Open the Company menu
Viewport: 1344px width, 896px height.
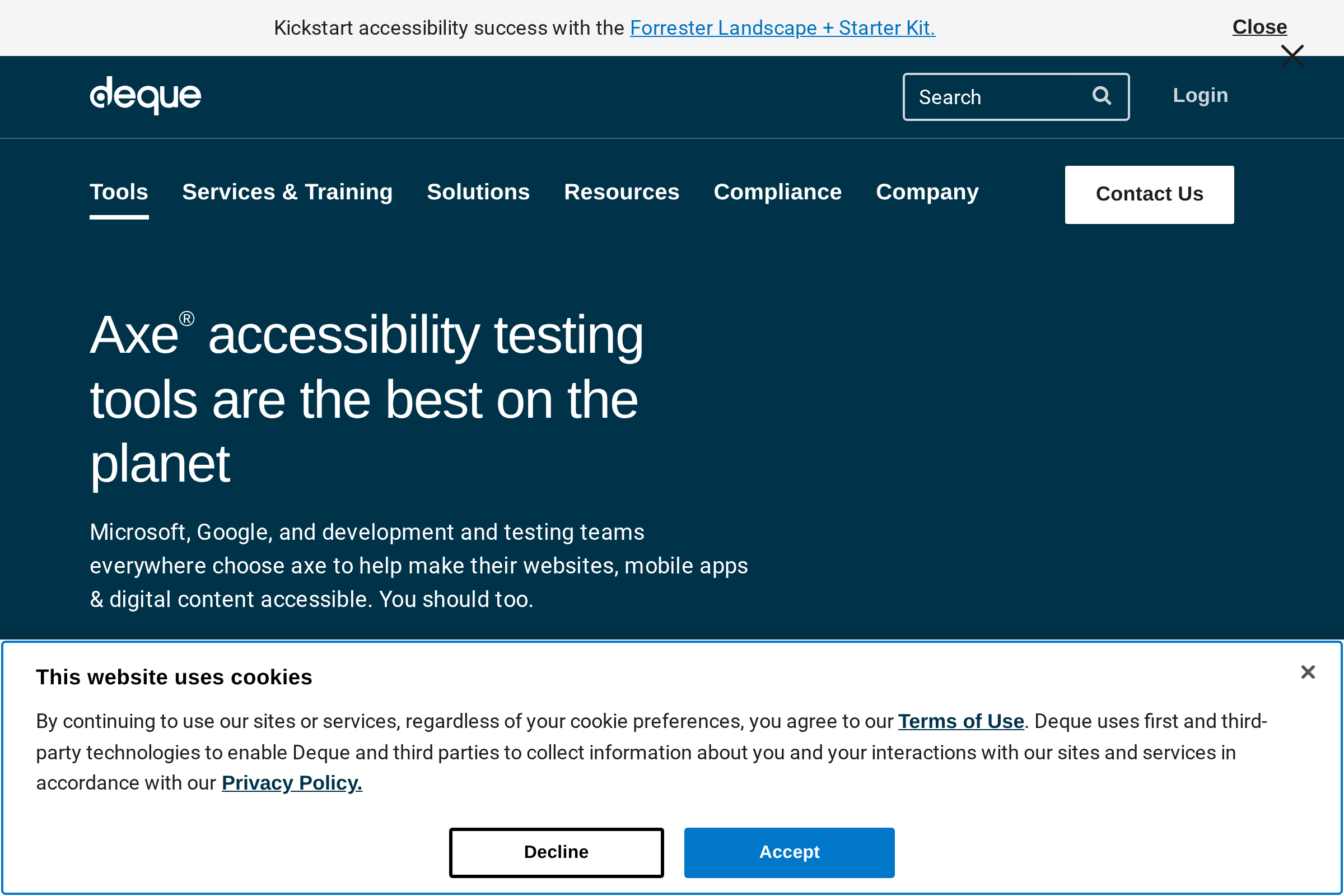927,192
